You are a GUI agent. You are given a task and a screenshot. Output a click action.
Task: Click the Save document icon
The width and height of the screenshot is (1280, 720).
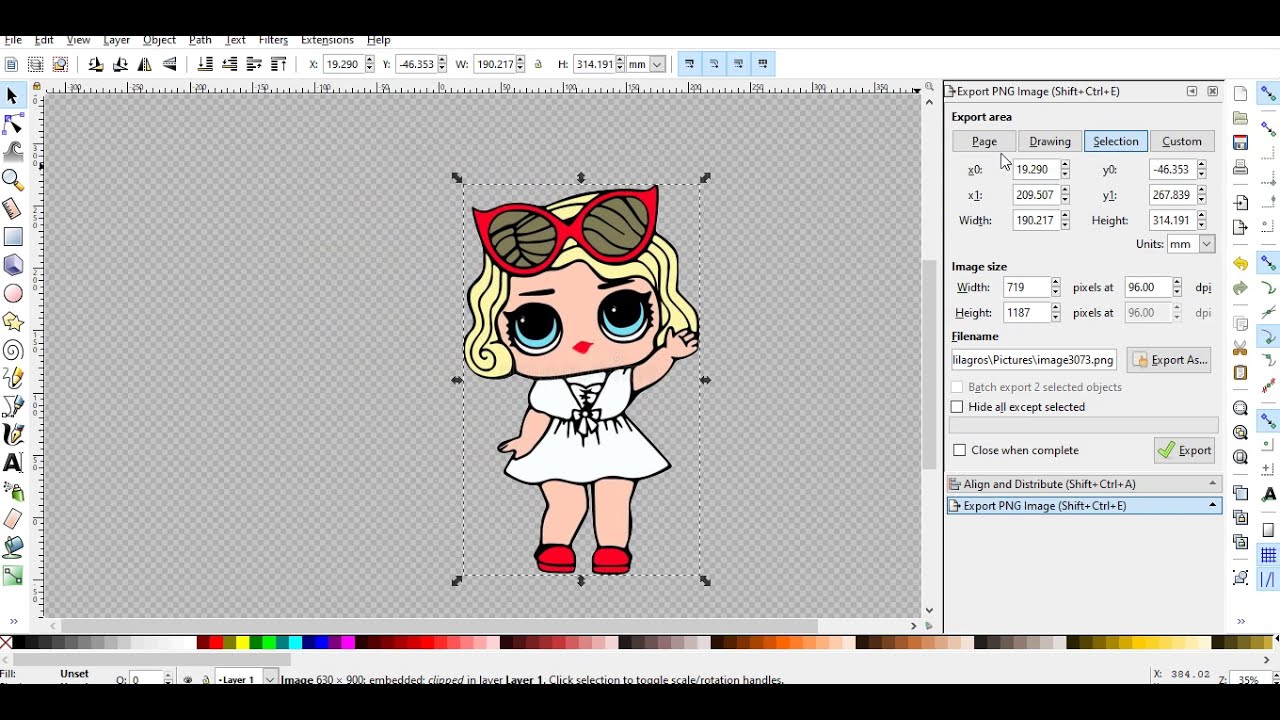point(1240,142)
